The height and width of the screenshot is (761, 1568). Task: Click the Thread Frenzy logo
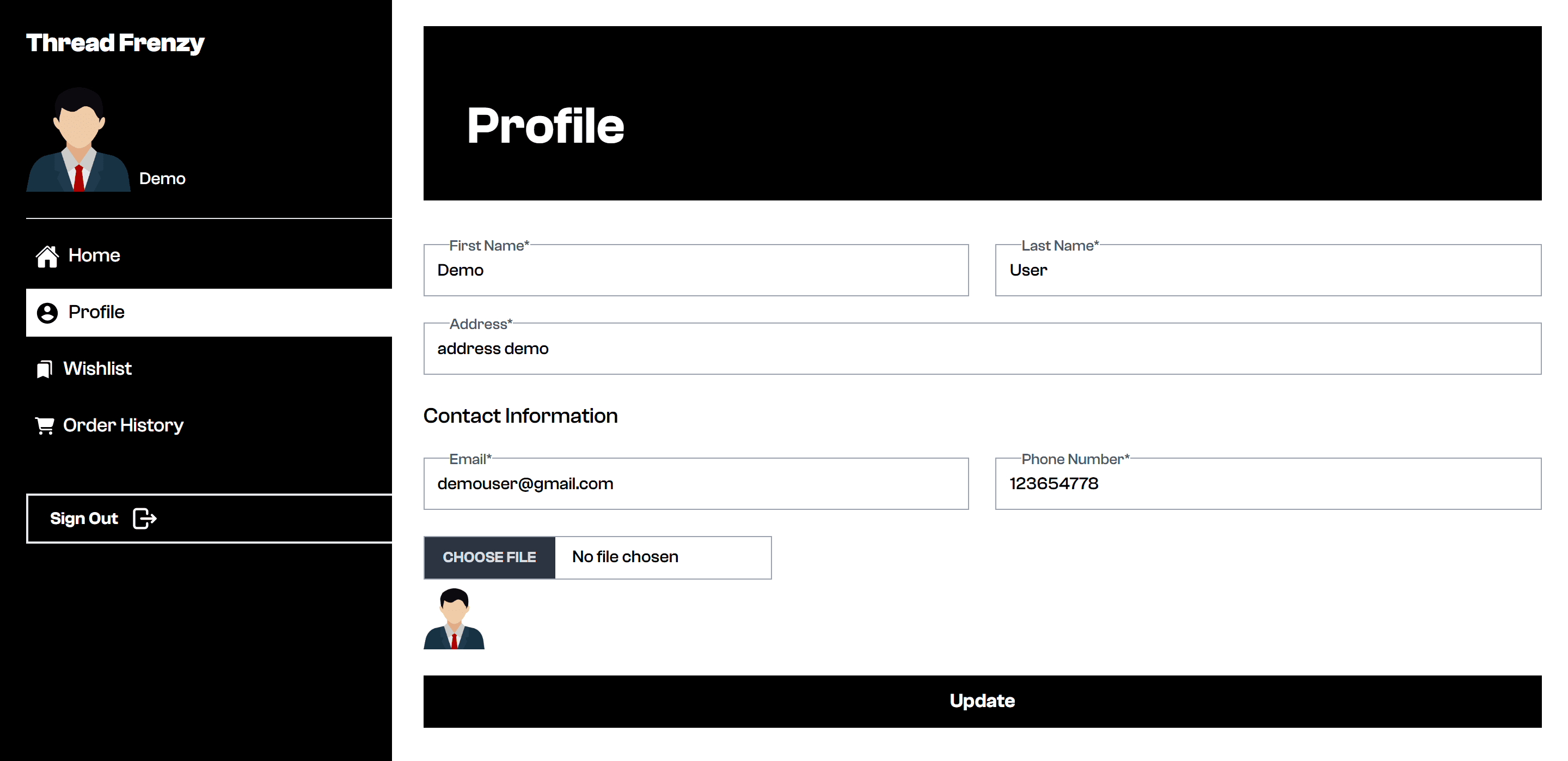pyautogui.click(x=115, y=43)
